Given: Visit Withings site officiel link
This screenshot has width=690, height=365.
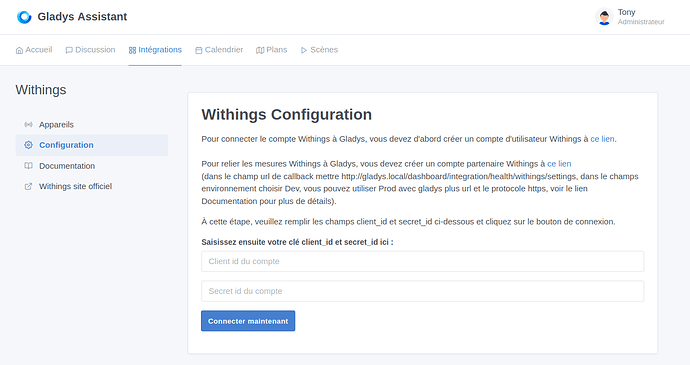Looking at the screenshot, I should click(92, 186).
